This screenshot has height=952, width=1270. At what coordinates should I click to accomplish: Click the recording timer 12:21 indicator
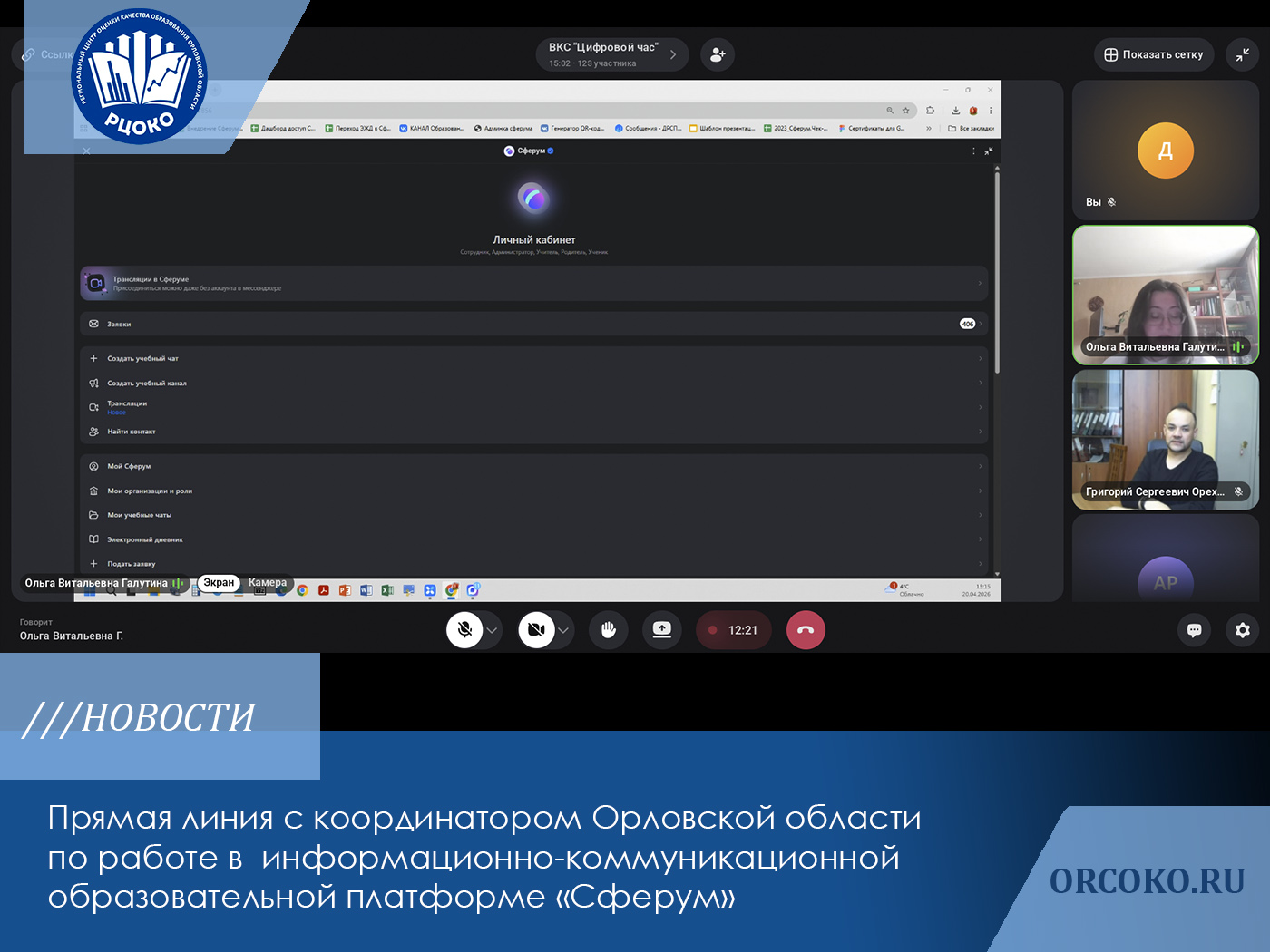pyautogui.click(x=733, y=630)
